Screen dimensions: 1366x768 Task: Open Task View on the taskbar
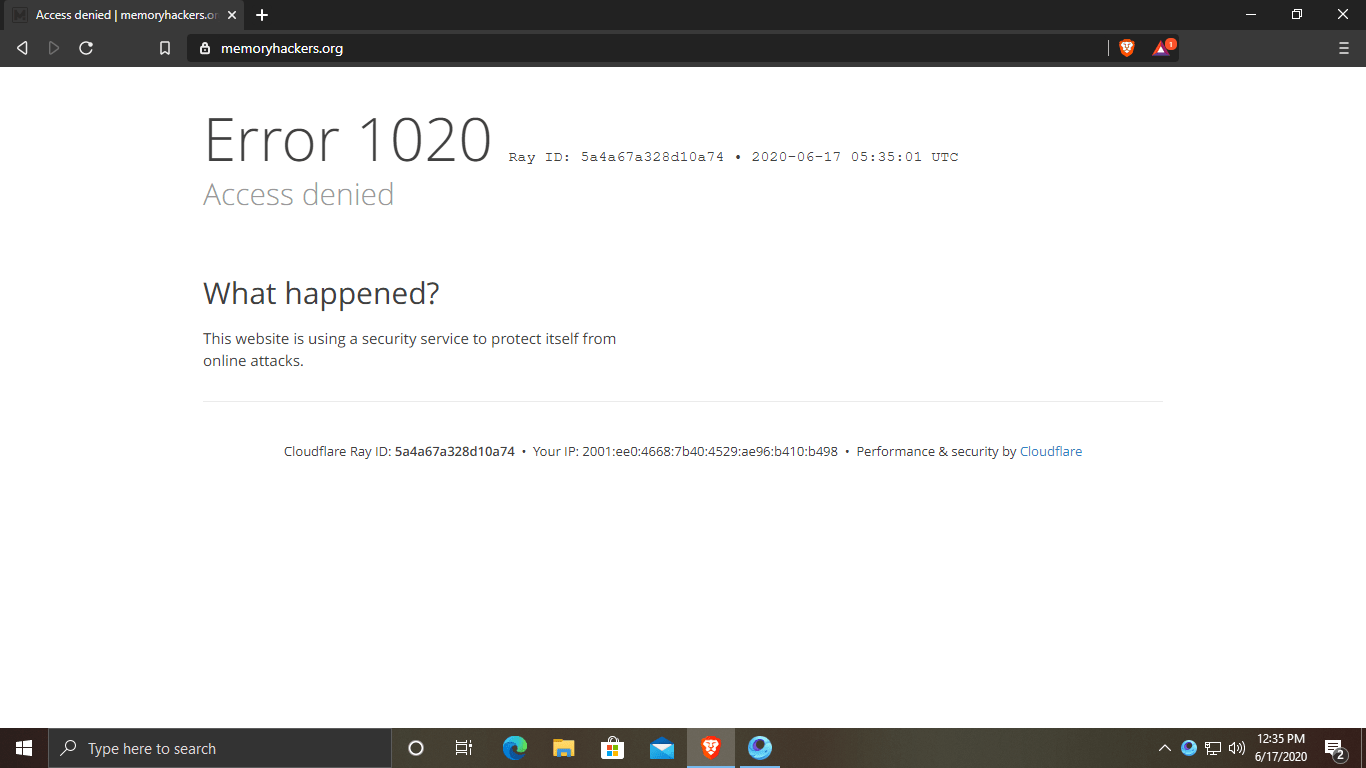[x=464, y=748]
